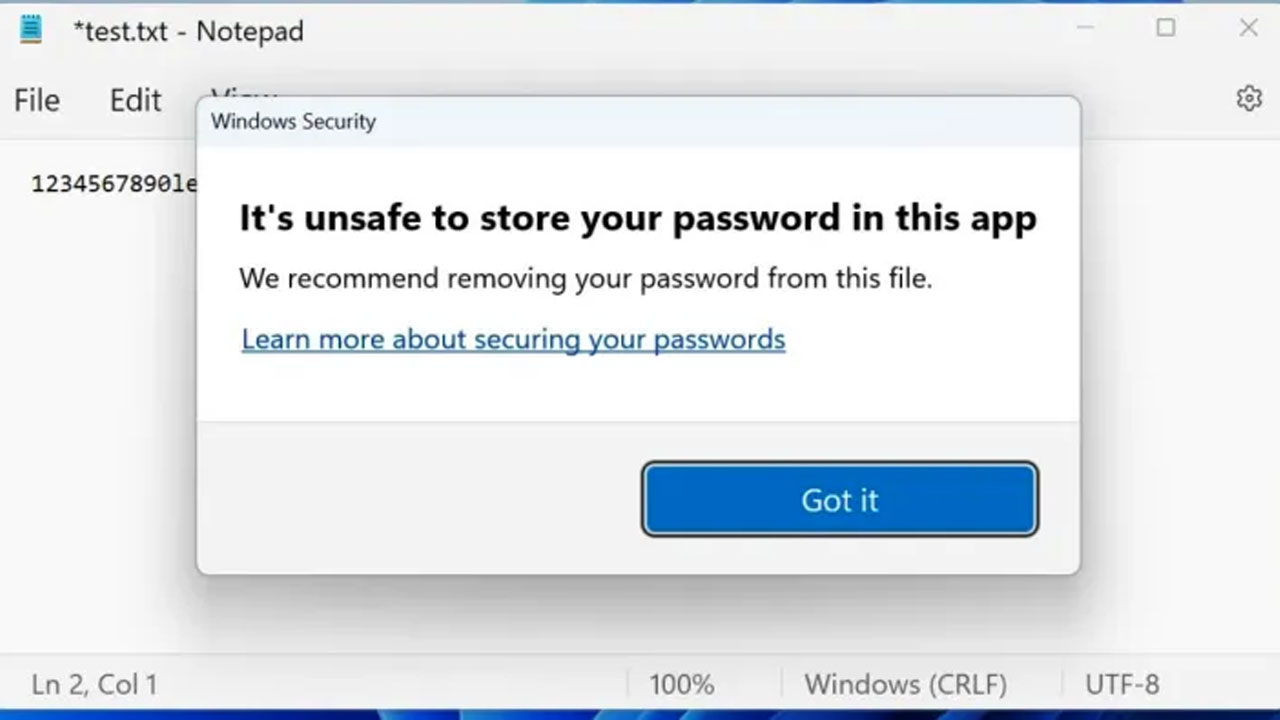Click the status bar of Notepad
The image size is (1280, 720).
click(x=400, y=684)
